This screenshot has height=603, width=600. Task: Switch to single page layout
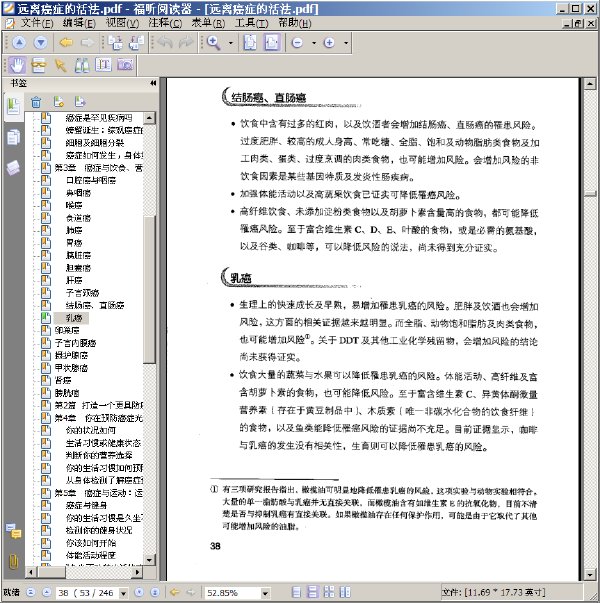click(x=296, y=593)
